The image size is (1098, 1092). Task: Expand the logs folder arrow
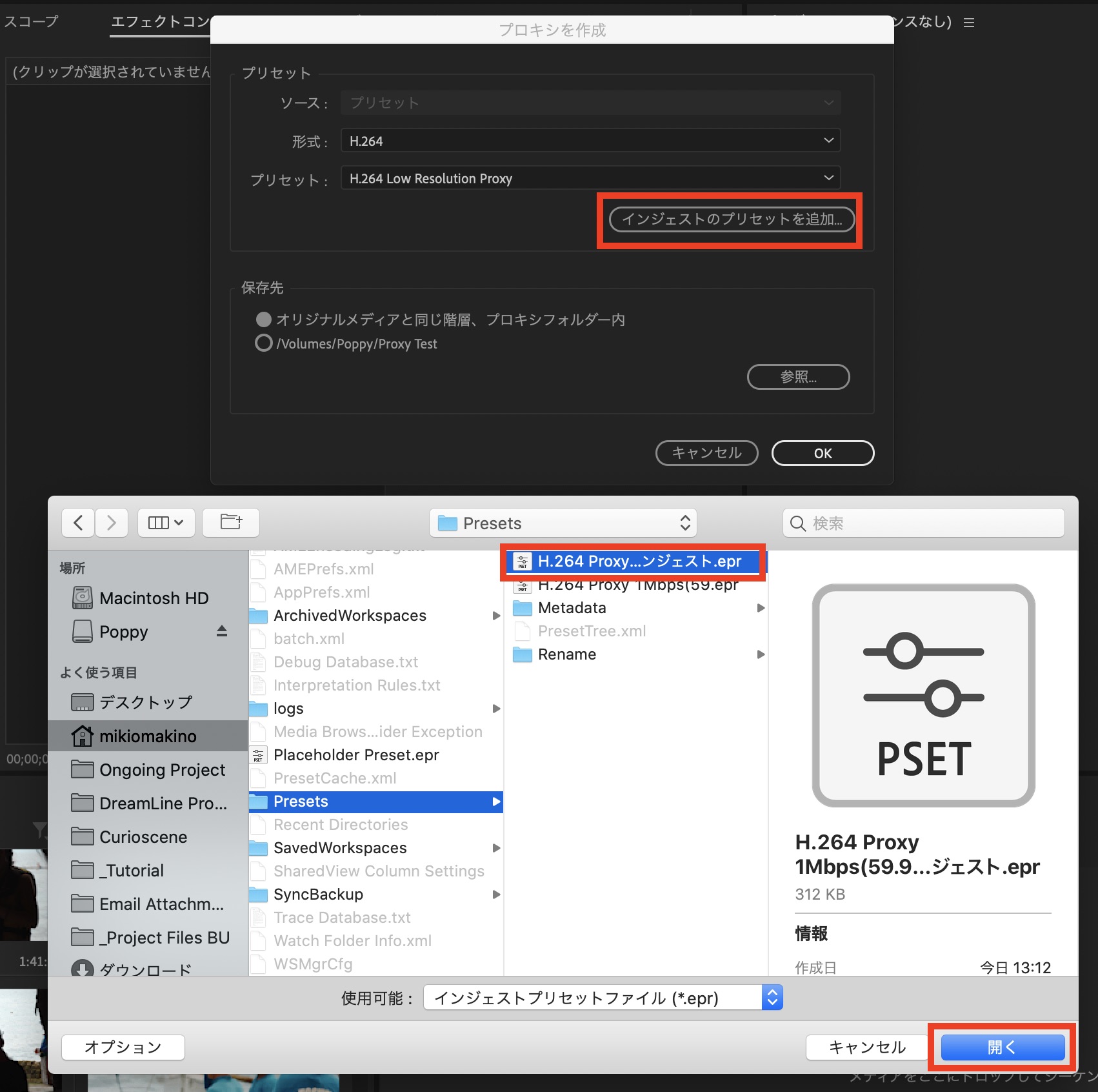(496, 709)
